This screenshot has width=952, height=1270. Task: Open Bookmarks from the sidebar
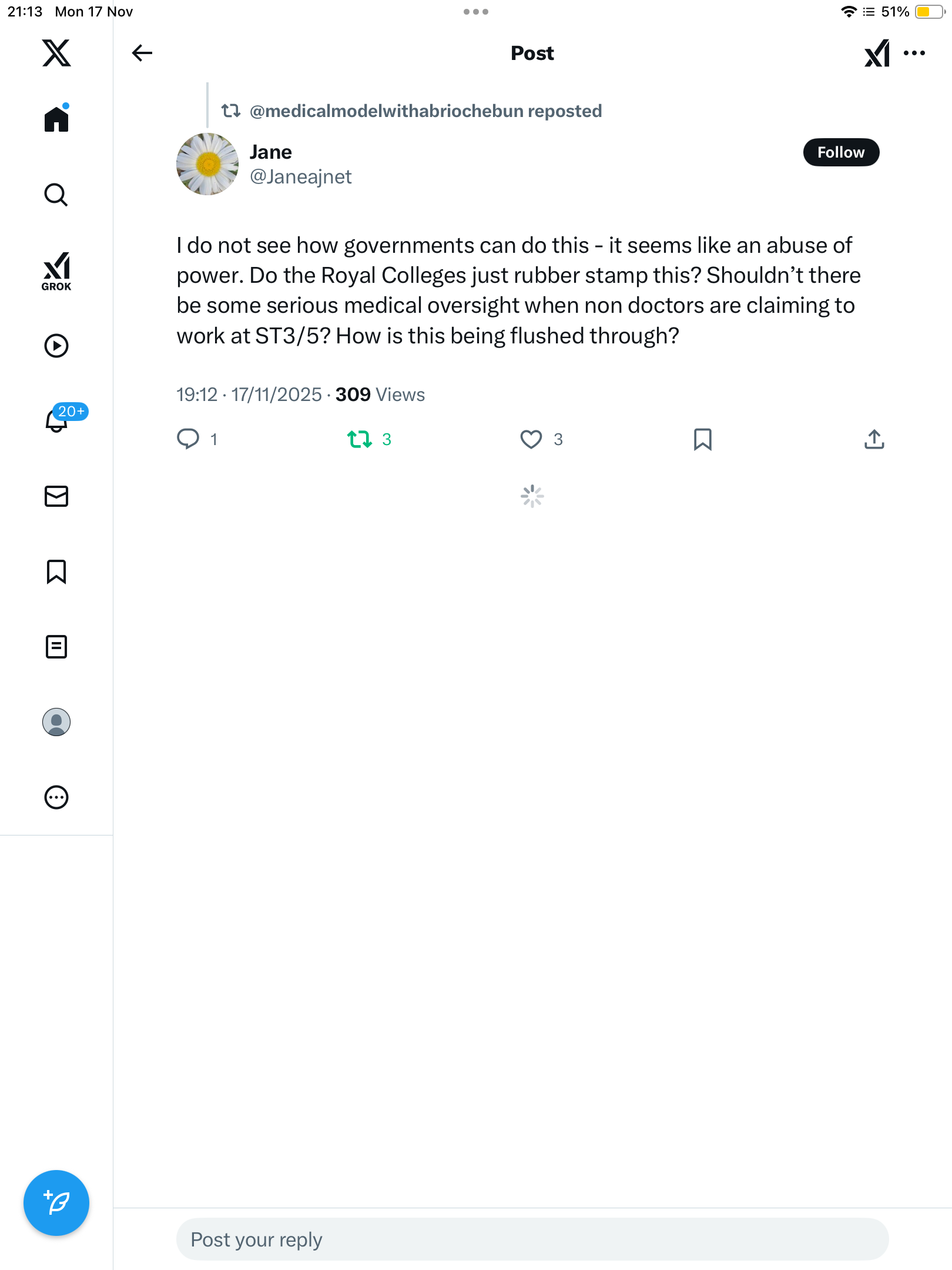coord(56,571)
